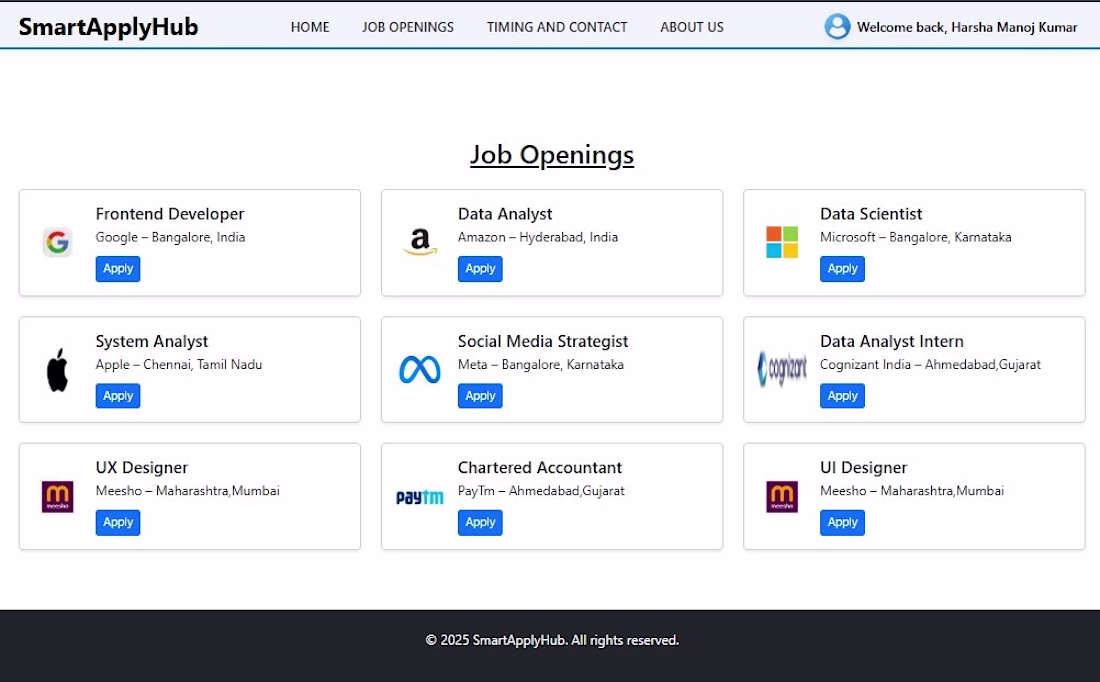
Task: Click Meesho location text under UX Designer
Action: click(187, 491)
